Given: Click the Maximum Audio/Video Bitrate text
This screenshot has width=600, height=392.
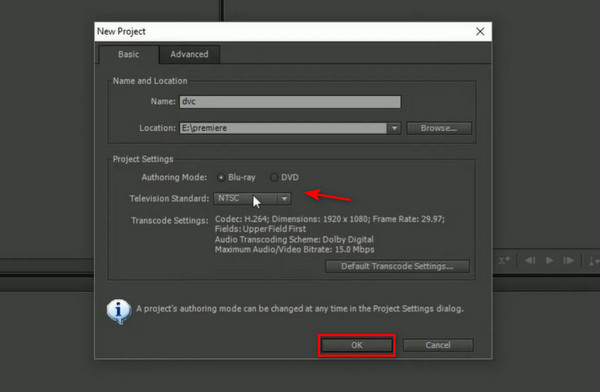Looking at the screenshot, I should 295,250.
